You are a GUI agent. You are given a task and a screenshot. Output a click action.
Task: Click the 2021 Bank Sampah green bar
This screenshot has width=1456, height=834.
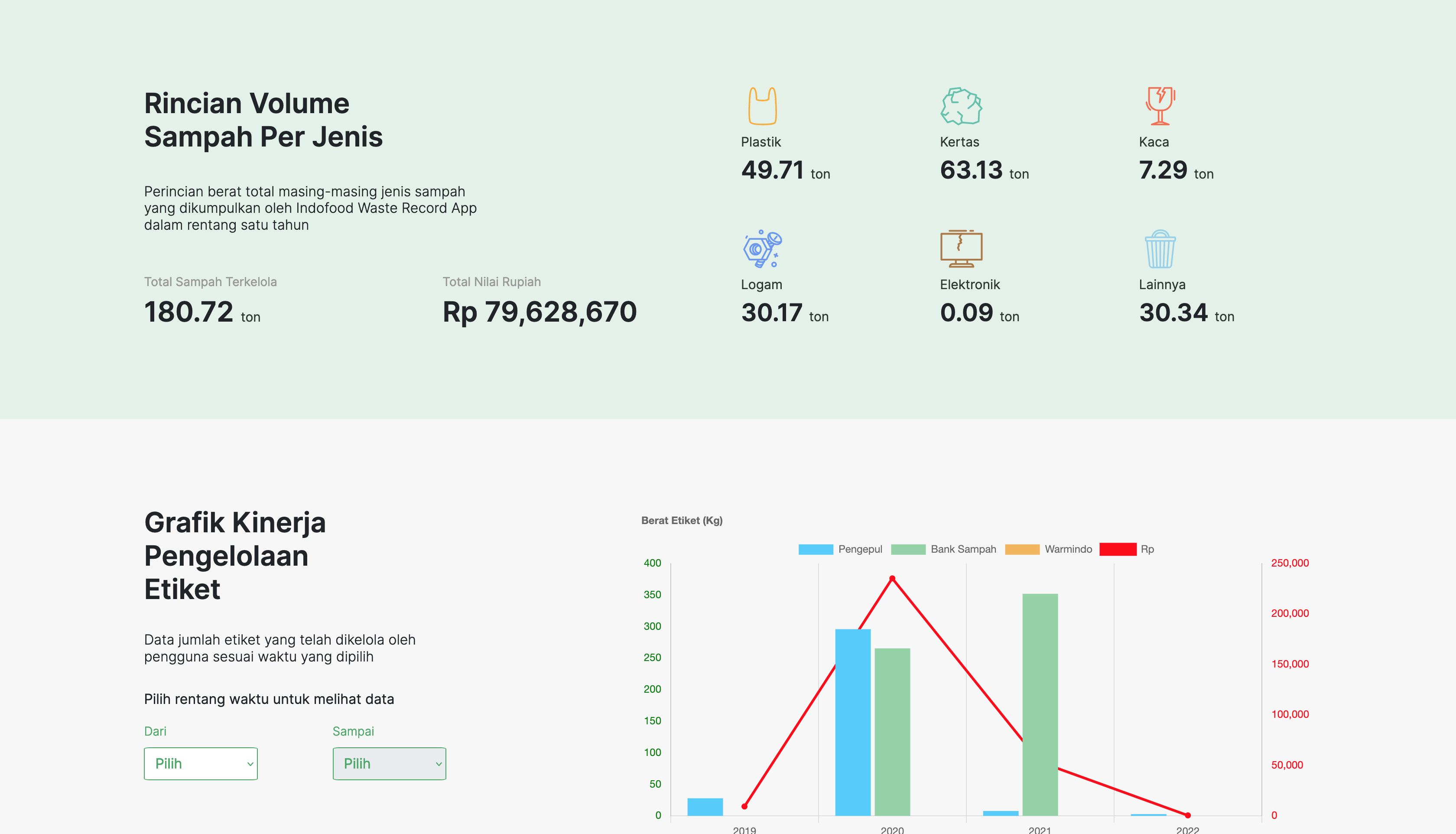click(x=1040, y=704)
